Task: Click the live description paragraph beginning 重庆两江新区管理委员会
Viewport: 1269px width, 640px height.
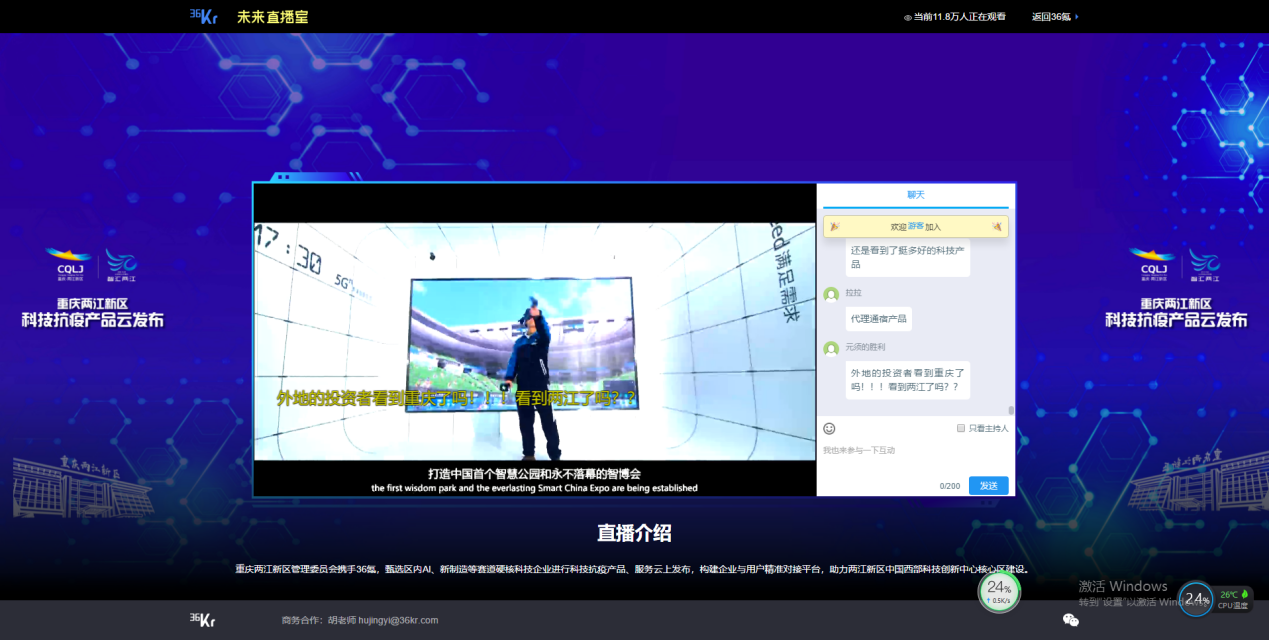Action: pyautogui.click(x=634, y=569)
